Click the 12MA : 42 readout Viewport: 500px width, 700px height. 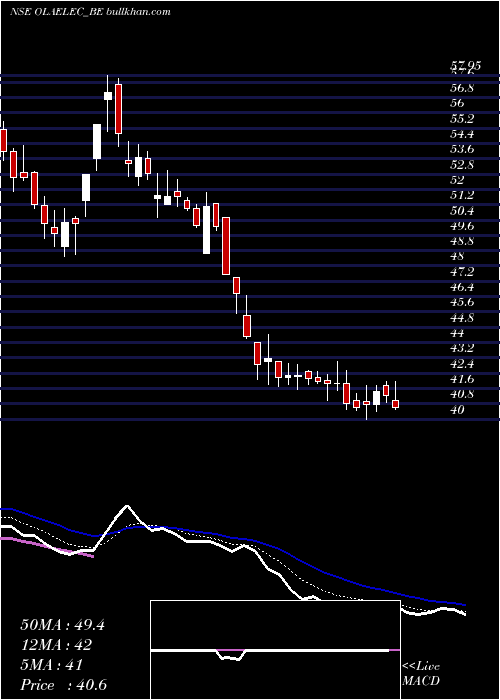(56, 645)
